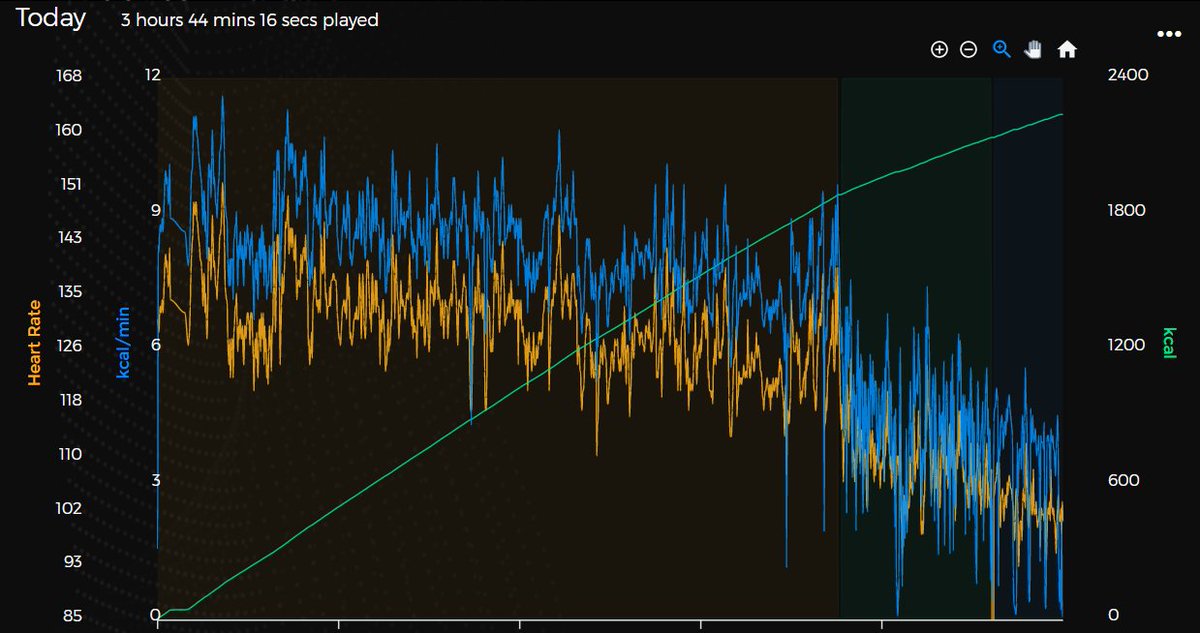Click the 'Today' heading
This screenshot has height=633, width=1200.
(51, 18)
